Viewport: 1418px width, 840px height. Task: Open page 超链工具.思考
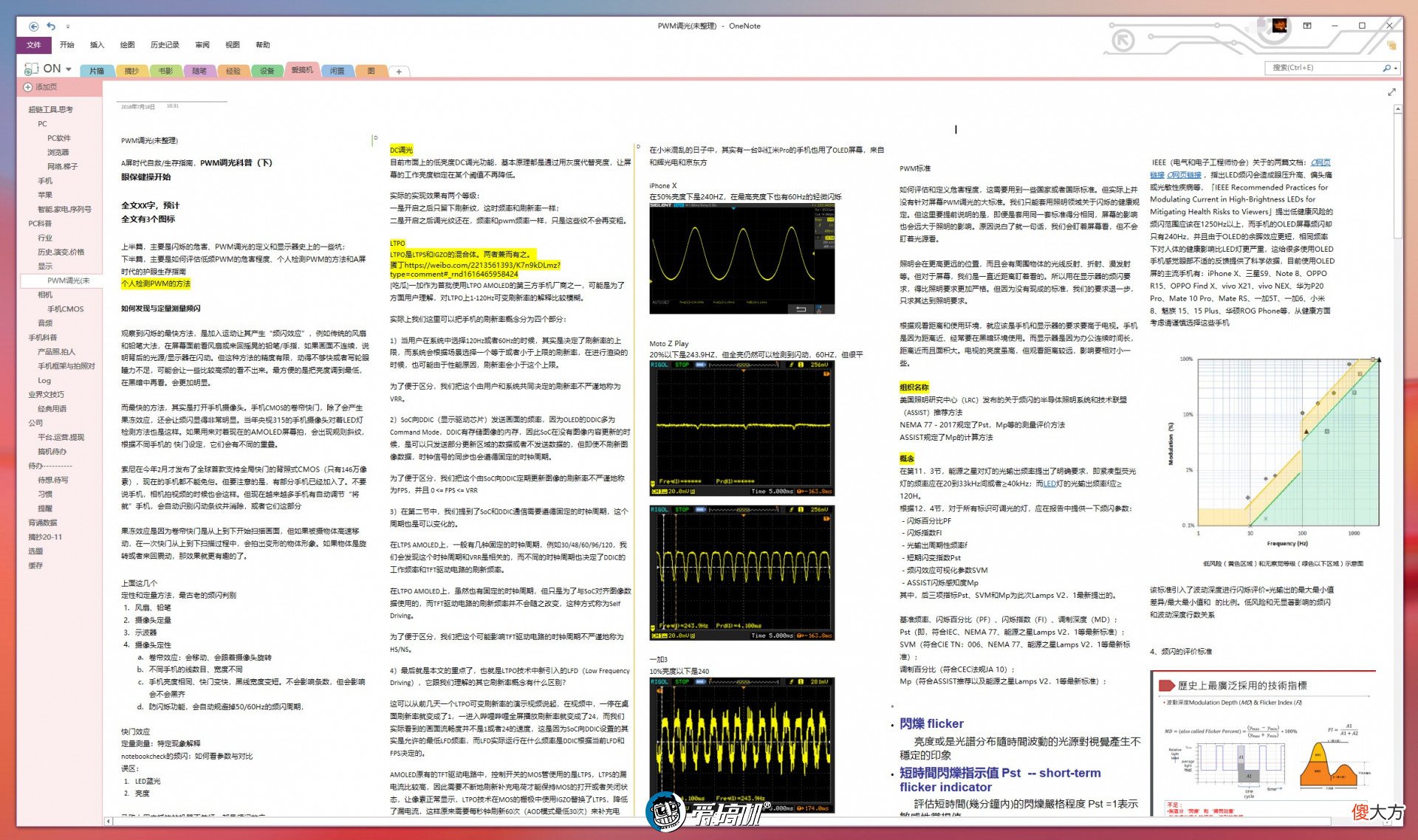coord(50,109)
